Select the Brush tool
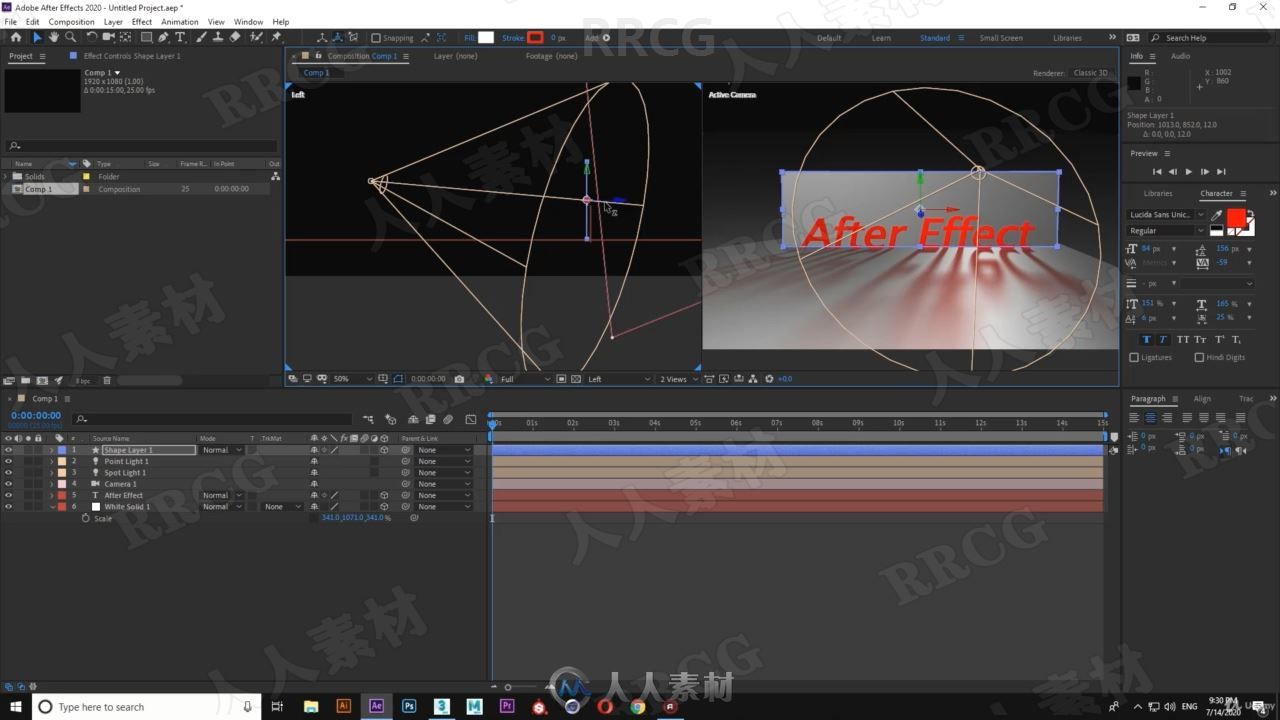Image resolution: width=1280 pixels, height=720 pixels. click(x=201, y=37)
